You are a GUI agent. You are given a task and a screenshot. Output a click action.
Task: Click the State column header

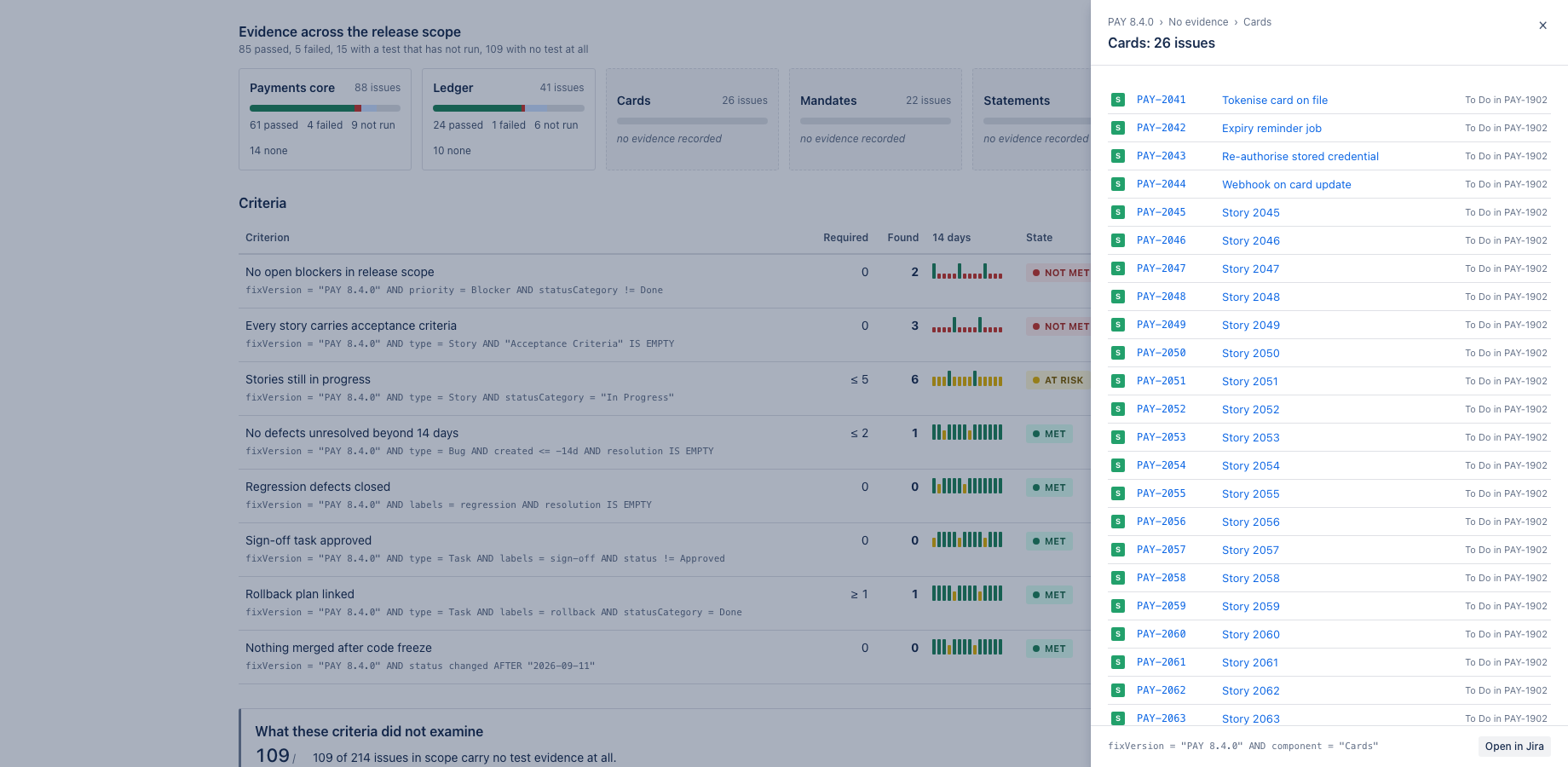click(x=1039, y=238)
